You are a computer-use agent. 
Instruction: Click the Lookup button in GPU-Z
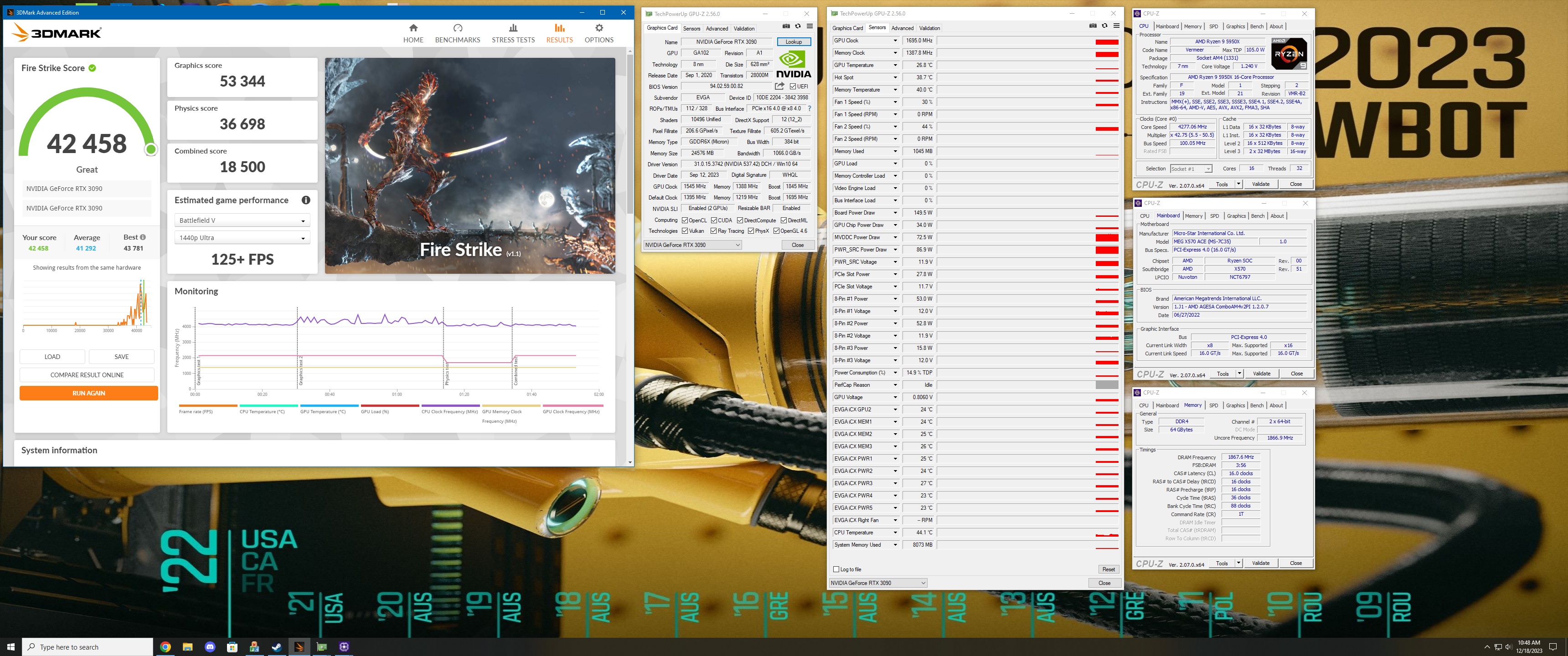click(x=793, y=42)
